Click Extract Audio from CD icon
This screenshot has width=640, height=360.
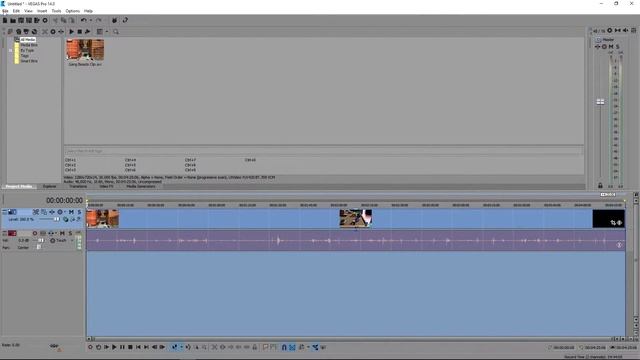click(x=26, y=31)
